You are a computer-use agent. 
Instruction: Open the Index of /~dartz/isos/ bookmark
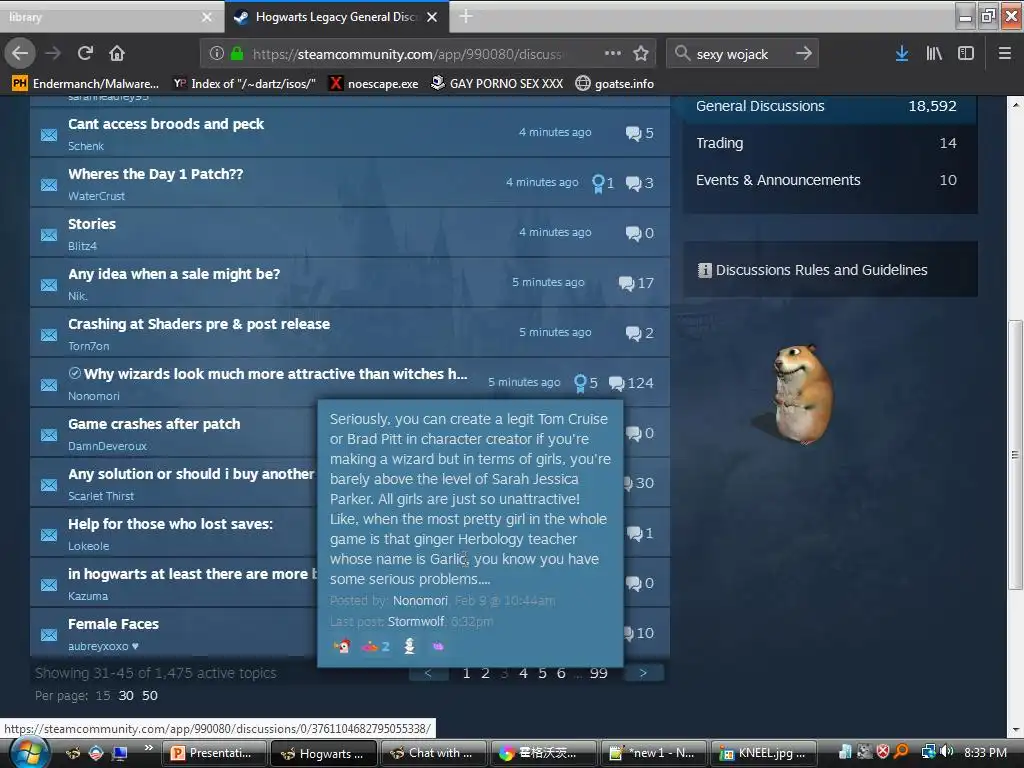click(x=245, y=84)
